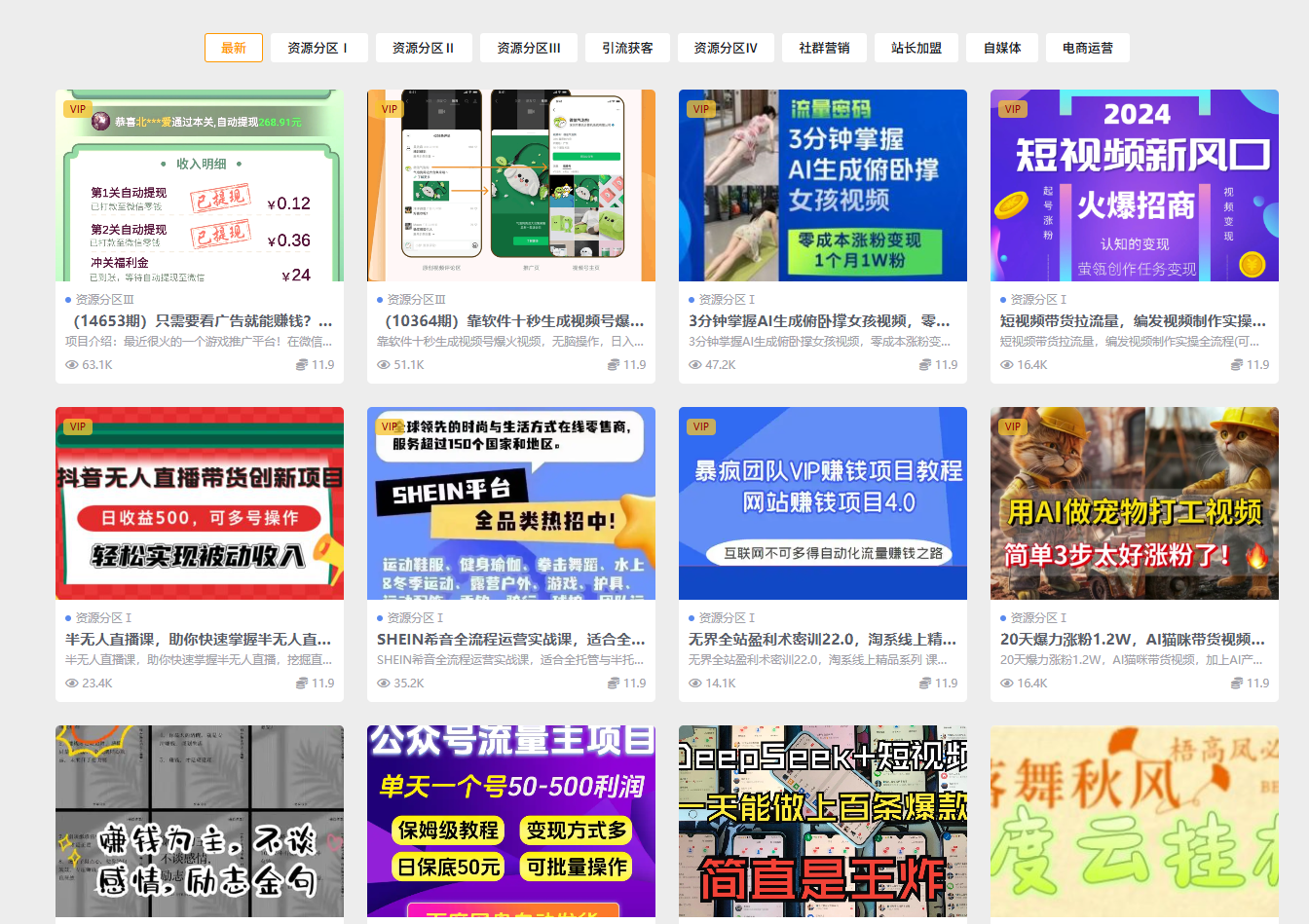Open the 收入明细 auto-withdrawal thumbnail

pos(200,185)
